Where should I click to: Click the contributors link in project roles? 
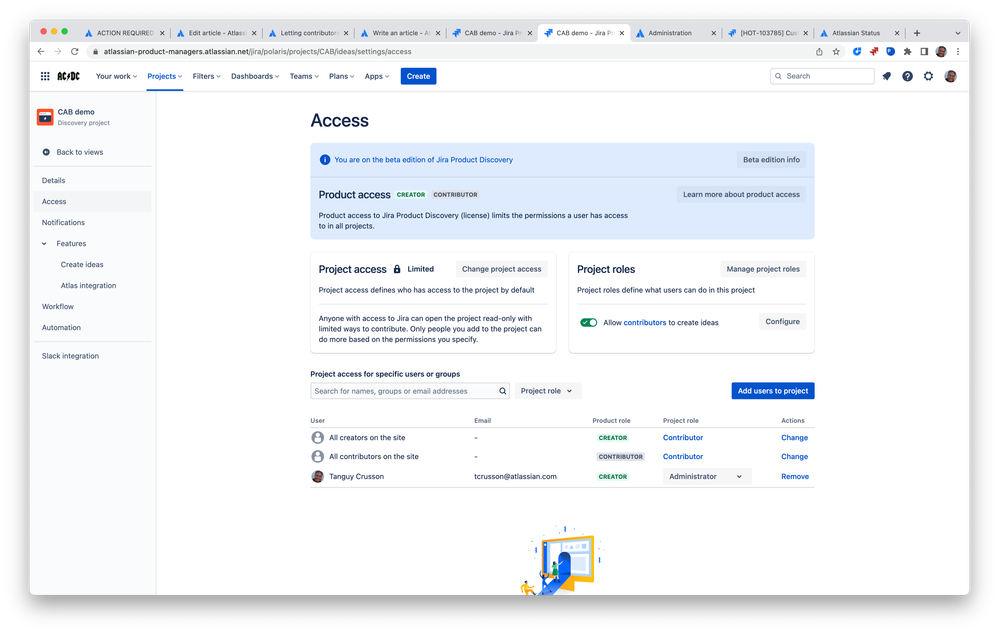click(644, 323)
